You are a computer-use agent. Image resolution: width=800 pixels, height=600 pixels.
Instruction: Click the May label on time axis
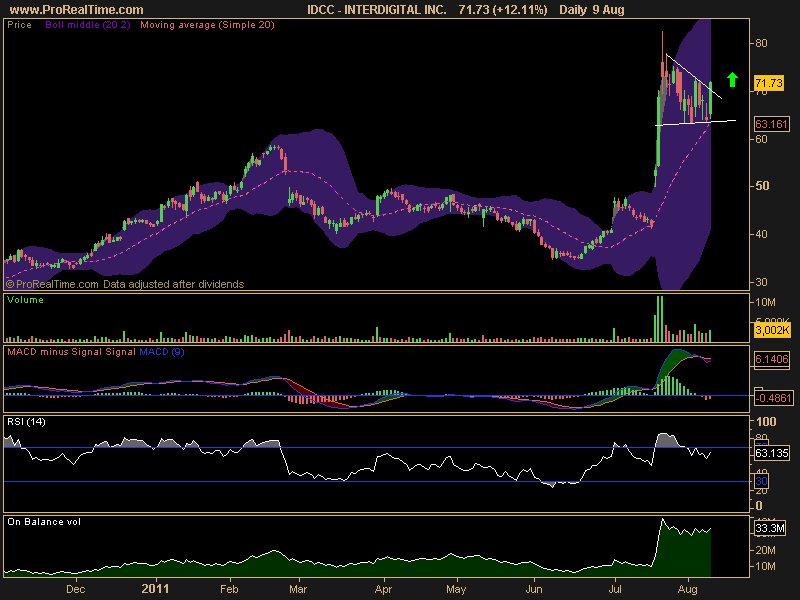pos(456,589)
